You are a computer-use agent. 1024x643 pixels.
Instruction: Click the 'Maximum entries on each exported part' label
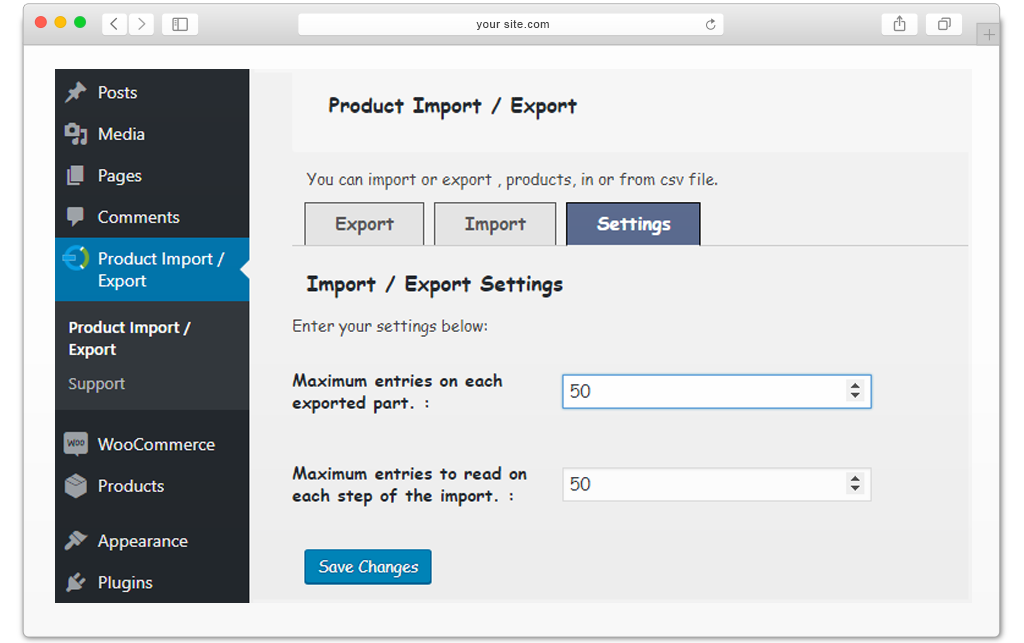[x=397, y=392]
